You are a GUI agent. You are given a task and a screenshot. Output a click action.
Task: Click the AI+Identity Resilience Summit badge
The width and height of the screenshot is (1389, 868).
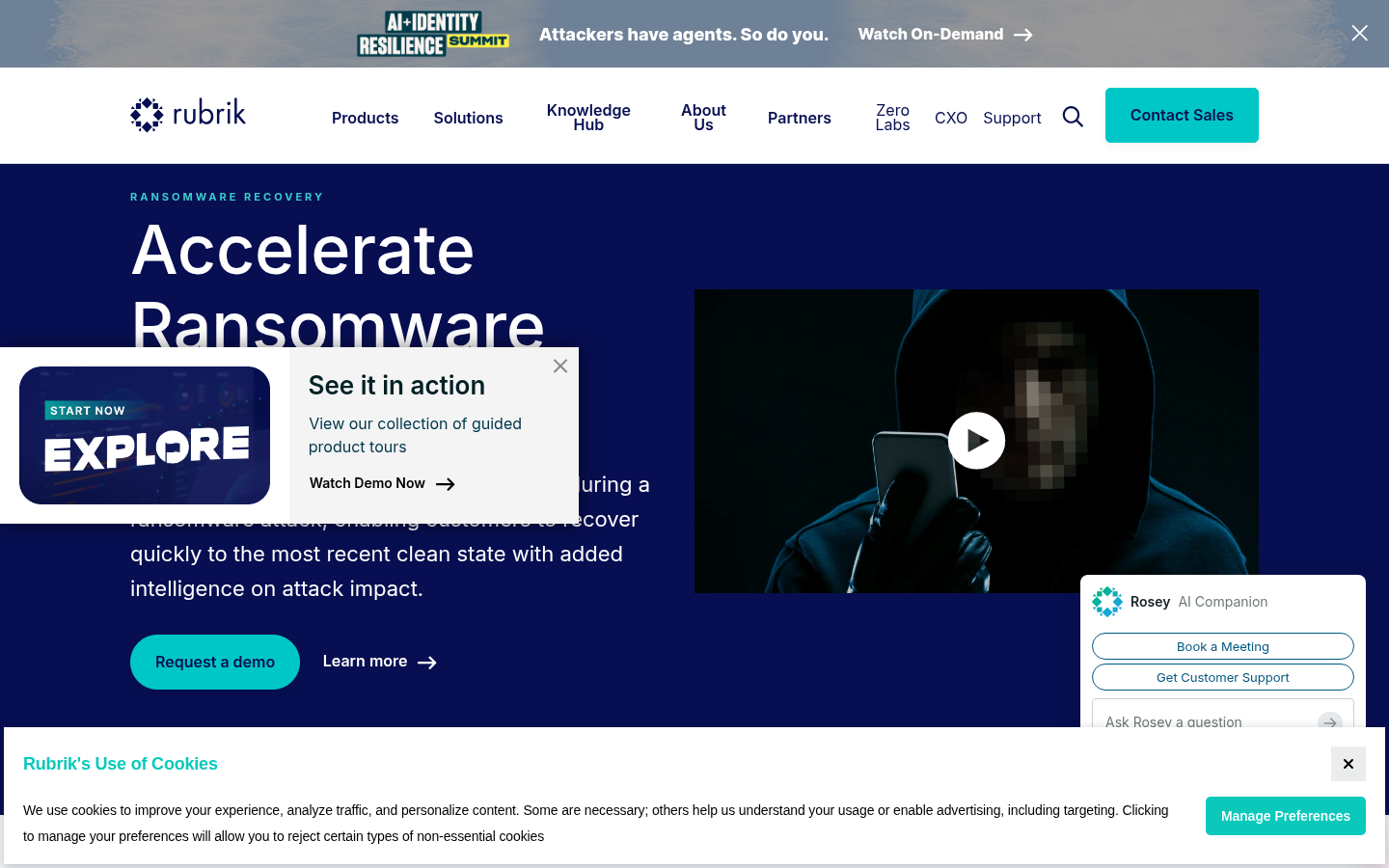pos(433,34)
